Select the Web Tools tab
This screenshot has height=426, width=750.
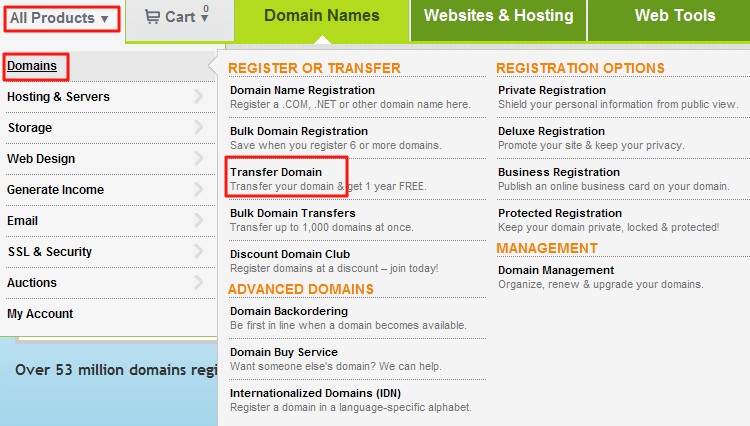[674, 16]
